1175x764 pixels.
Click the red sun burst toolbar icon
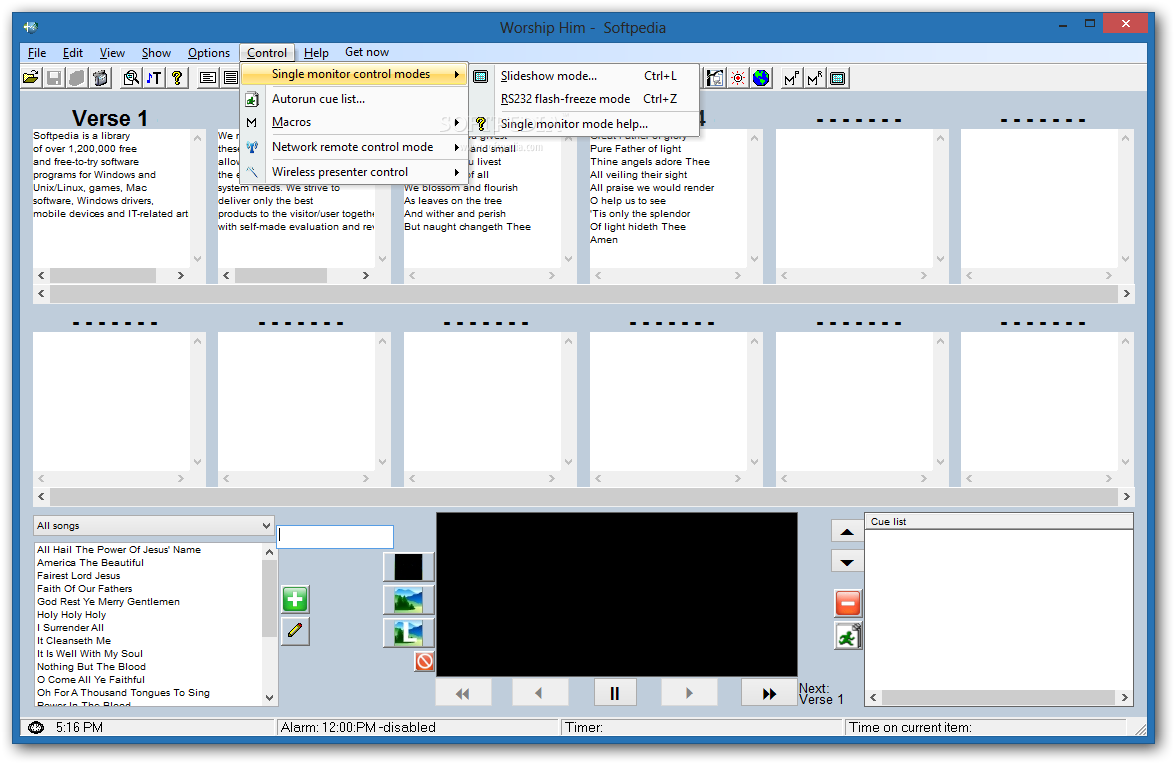coord(738,78)
